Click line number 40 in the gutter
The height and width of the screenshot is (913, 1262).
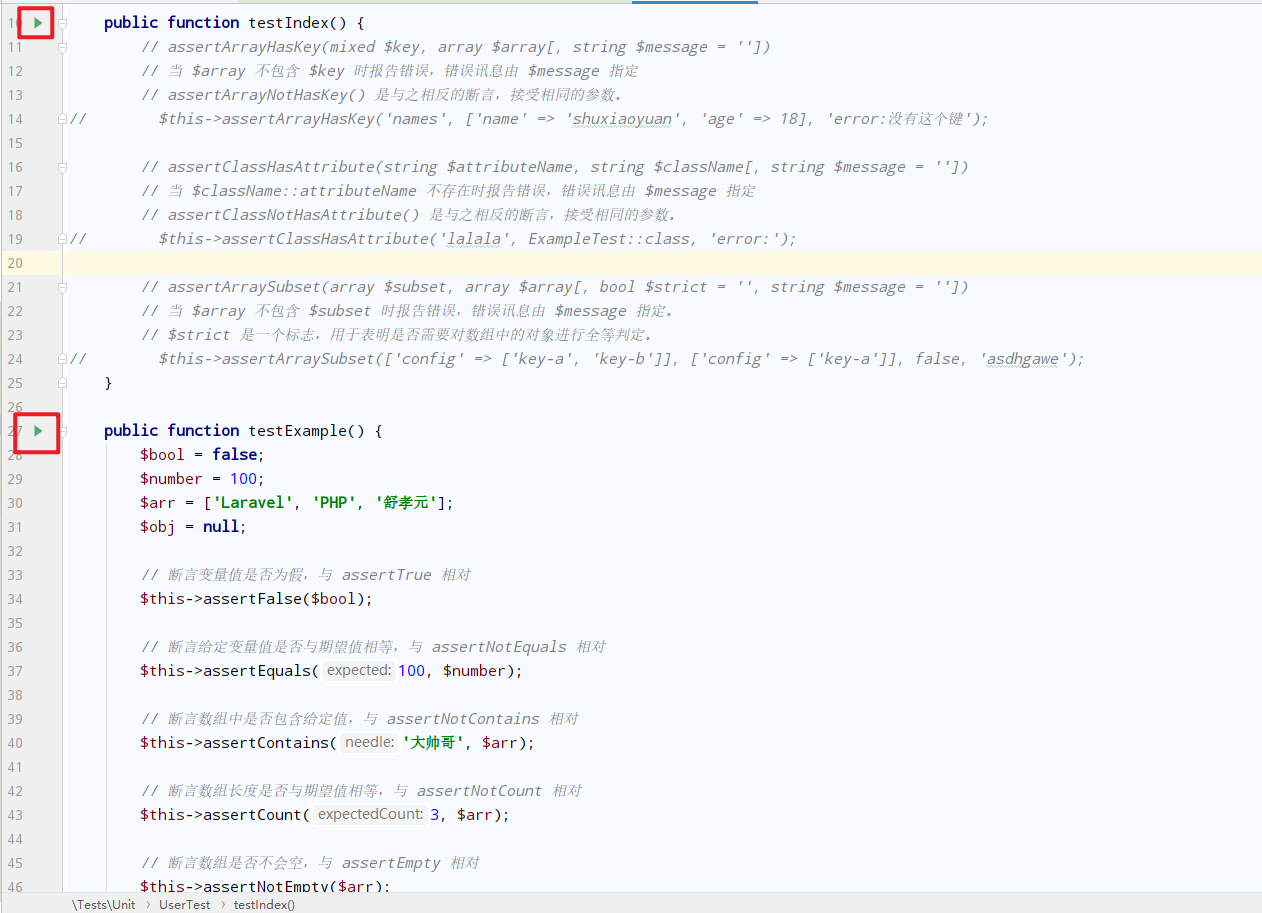point(15,742)
